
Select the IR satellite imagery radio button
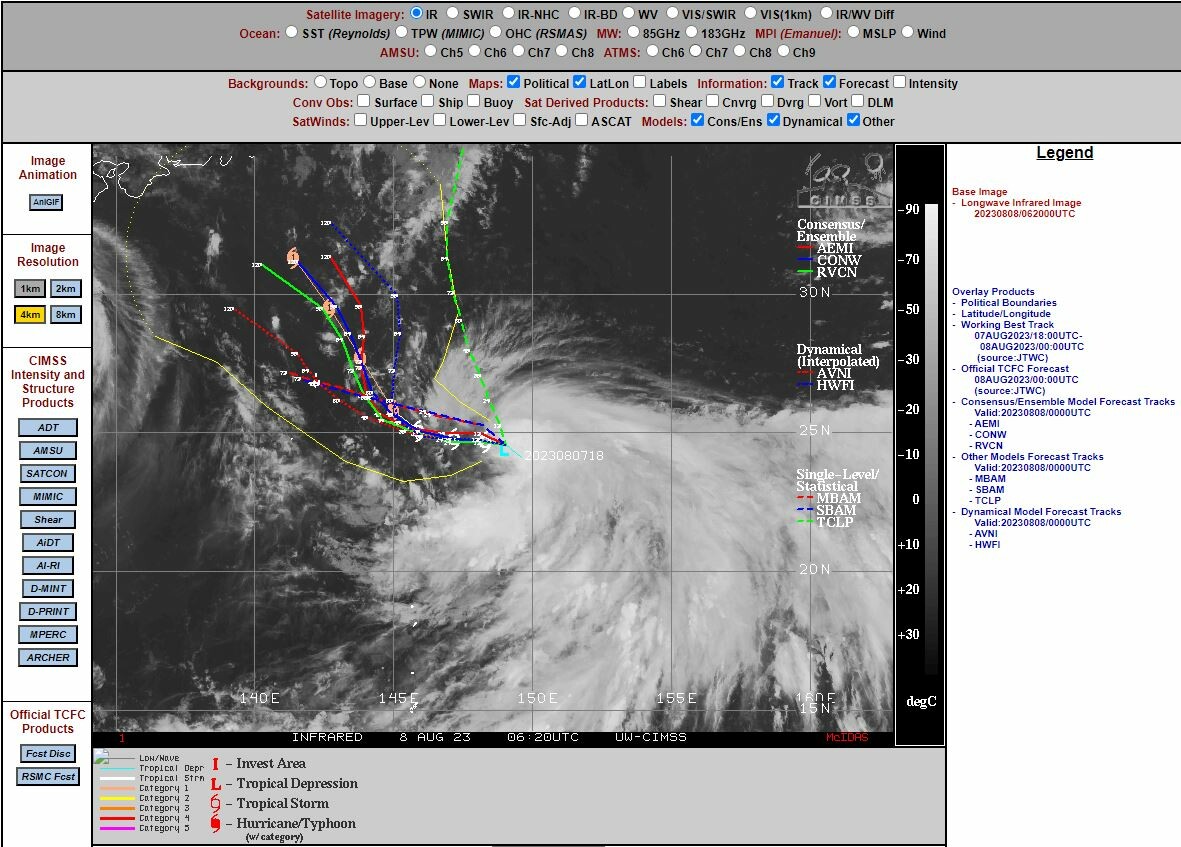[x=417, y=13]
